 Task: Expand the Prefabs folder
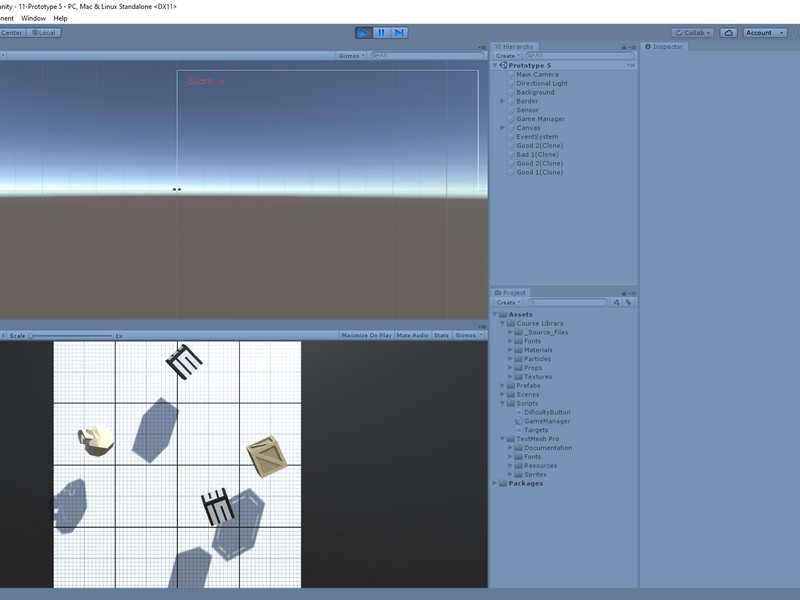pos(503,386)
